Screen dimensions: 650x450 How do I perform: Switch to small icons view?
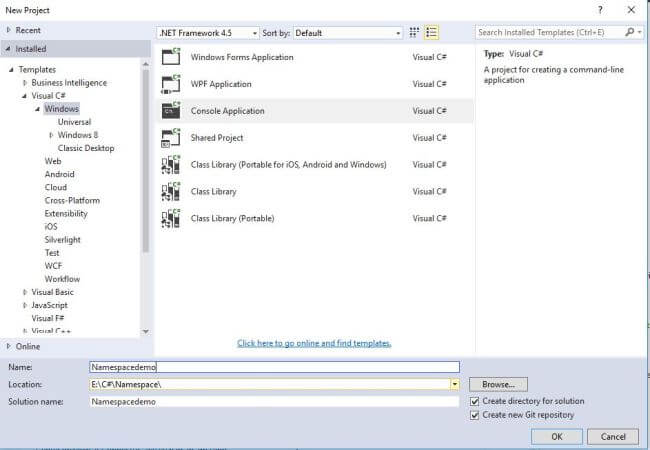click(x=414, y=32)
